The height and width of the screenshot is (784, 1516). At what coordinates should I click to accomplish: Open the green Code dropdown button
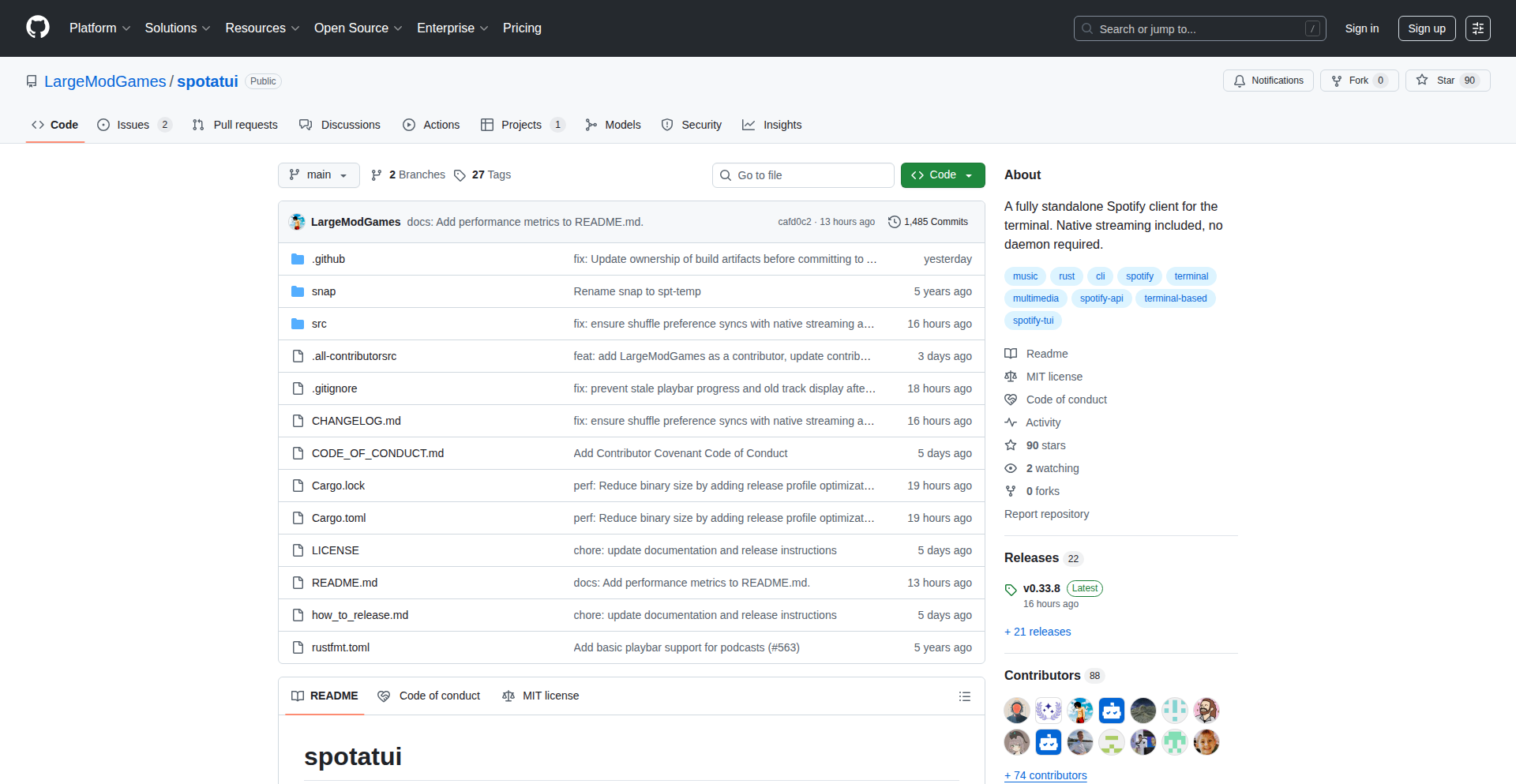[x=942, y=175]
